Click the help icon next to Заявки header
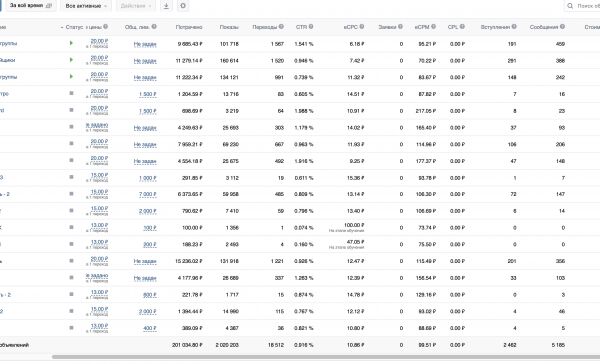600x364 pixels. click(400, 26)
